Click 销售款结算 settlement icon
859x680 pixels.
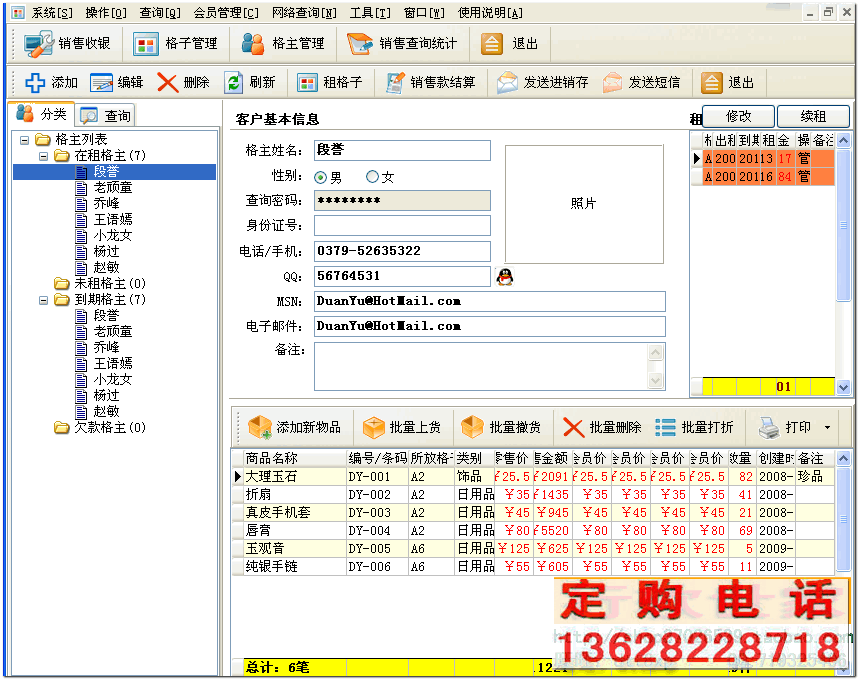click(395, 83)
